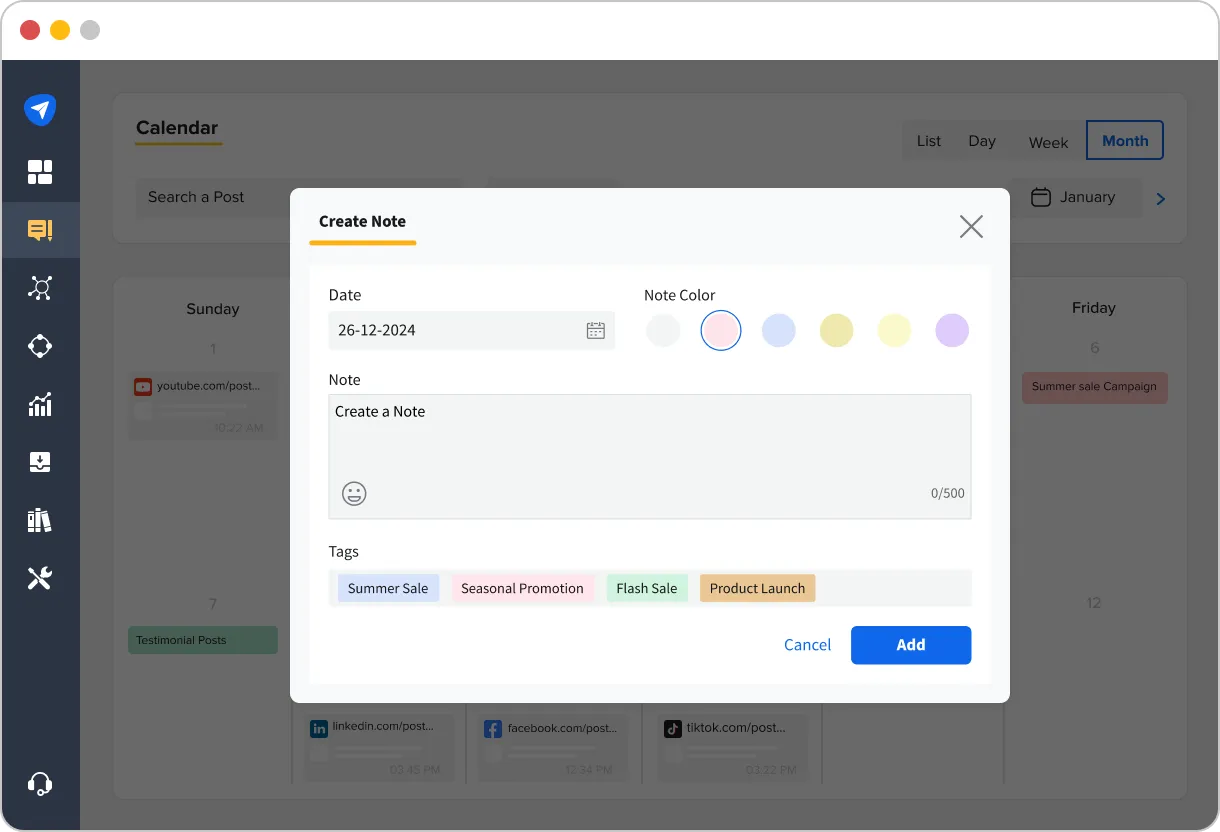This screenshot has height=832, width=1220.
Task: Click the Calendar heading
Action: click(177, 128)
